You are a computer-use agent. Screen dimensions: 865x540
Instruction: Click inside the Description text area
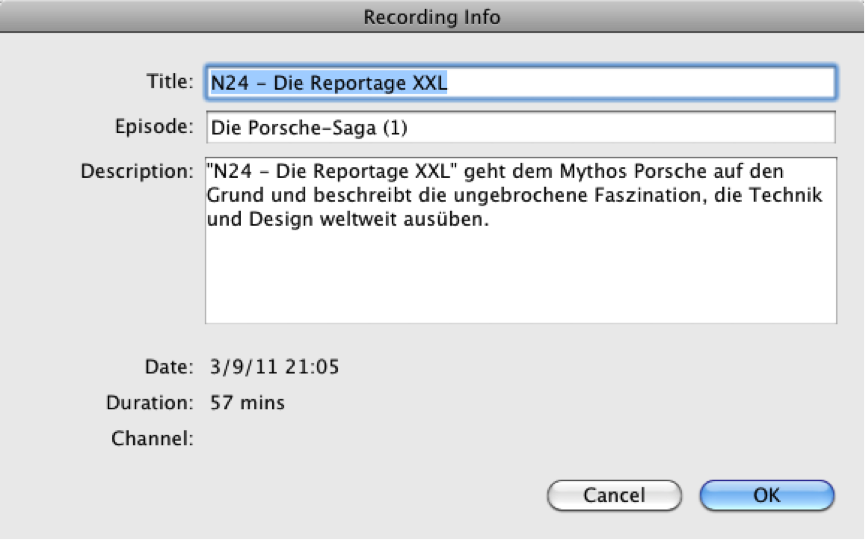[x=521, y=240]
